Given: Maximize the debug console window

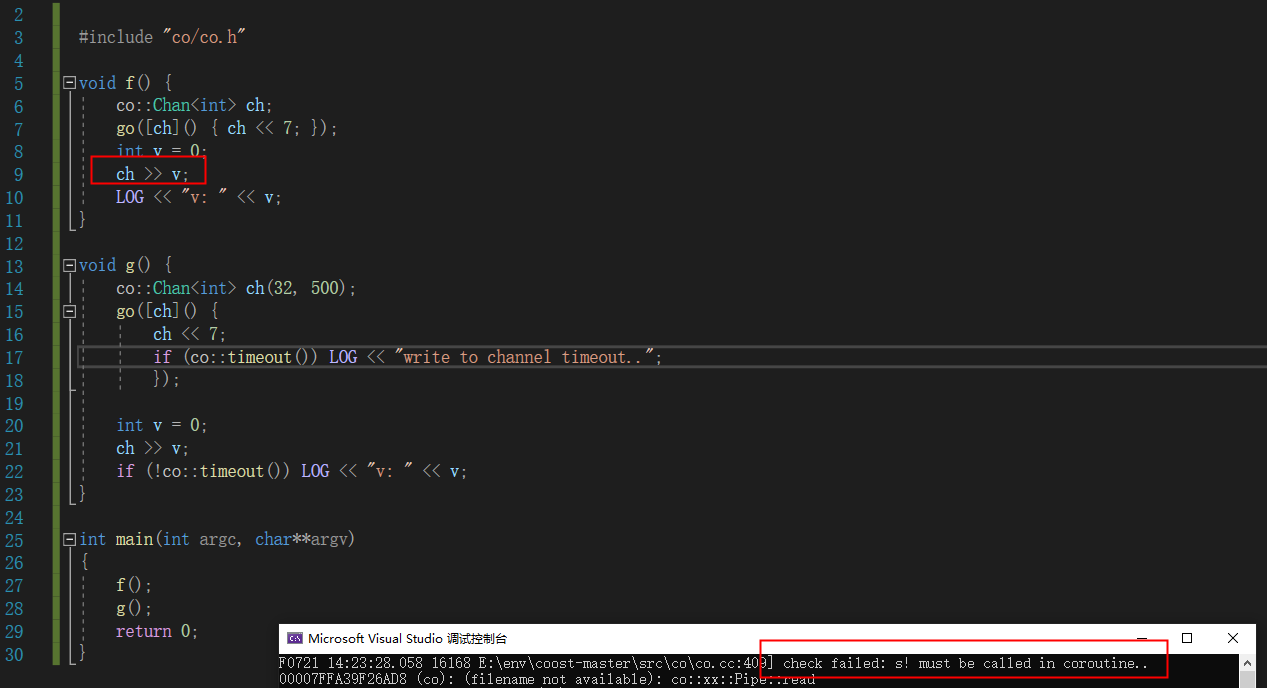Looking at the screenshot, I should click(1186, 638).
